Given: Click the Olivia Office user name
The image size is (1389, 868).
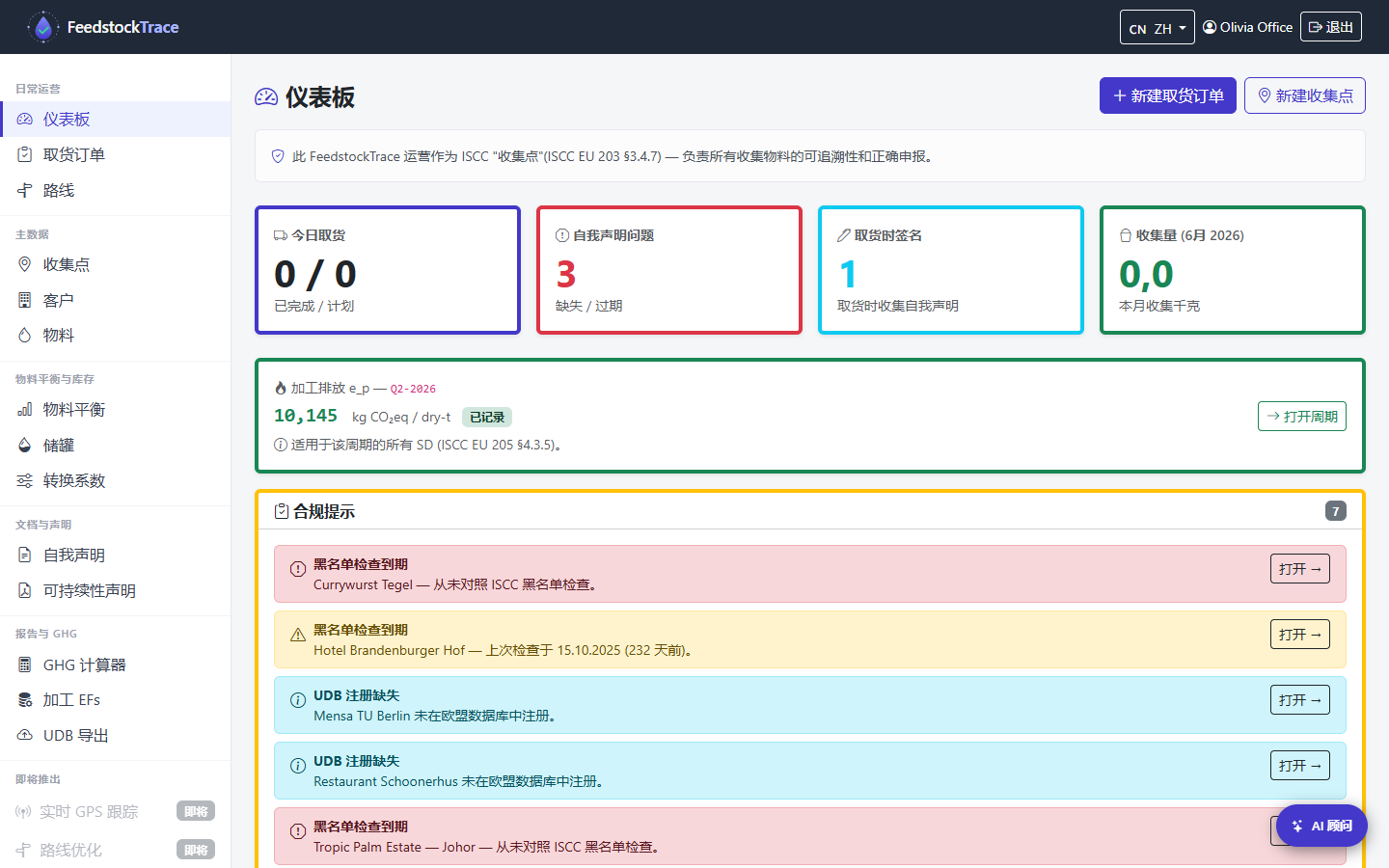Looking at the screenshot, I should click(x=1256, y=27).
